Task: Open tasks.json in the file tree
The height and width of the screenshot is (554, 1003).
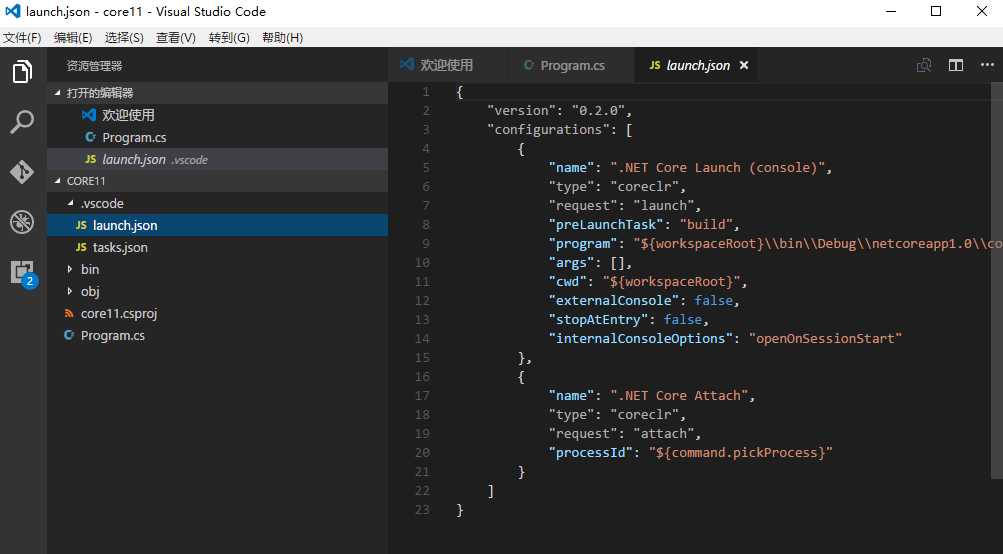Action: [x=217, y=247]
